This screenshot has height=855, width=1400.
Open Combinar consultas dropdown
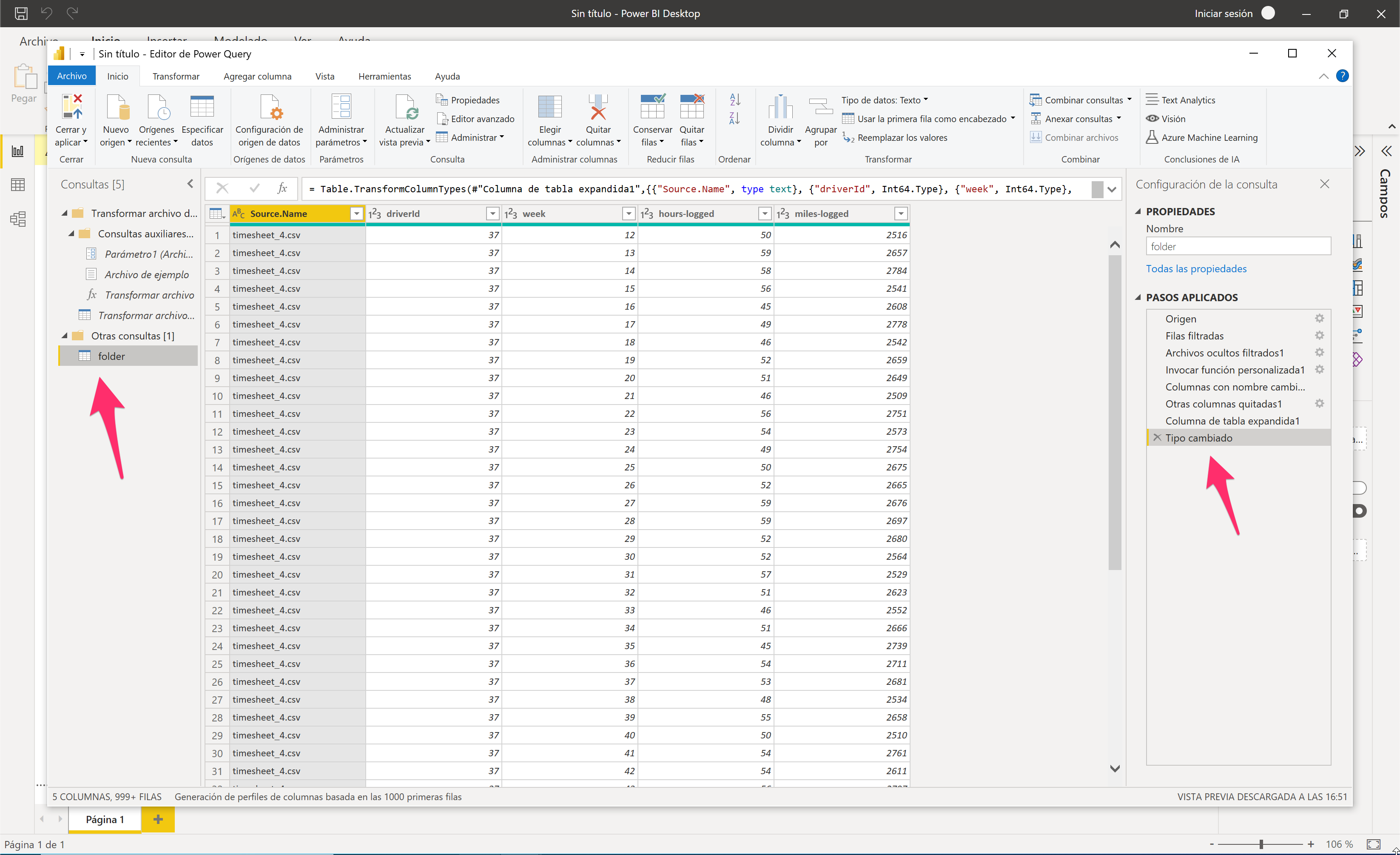pyautogui.click(x=1081, y=100)
